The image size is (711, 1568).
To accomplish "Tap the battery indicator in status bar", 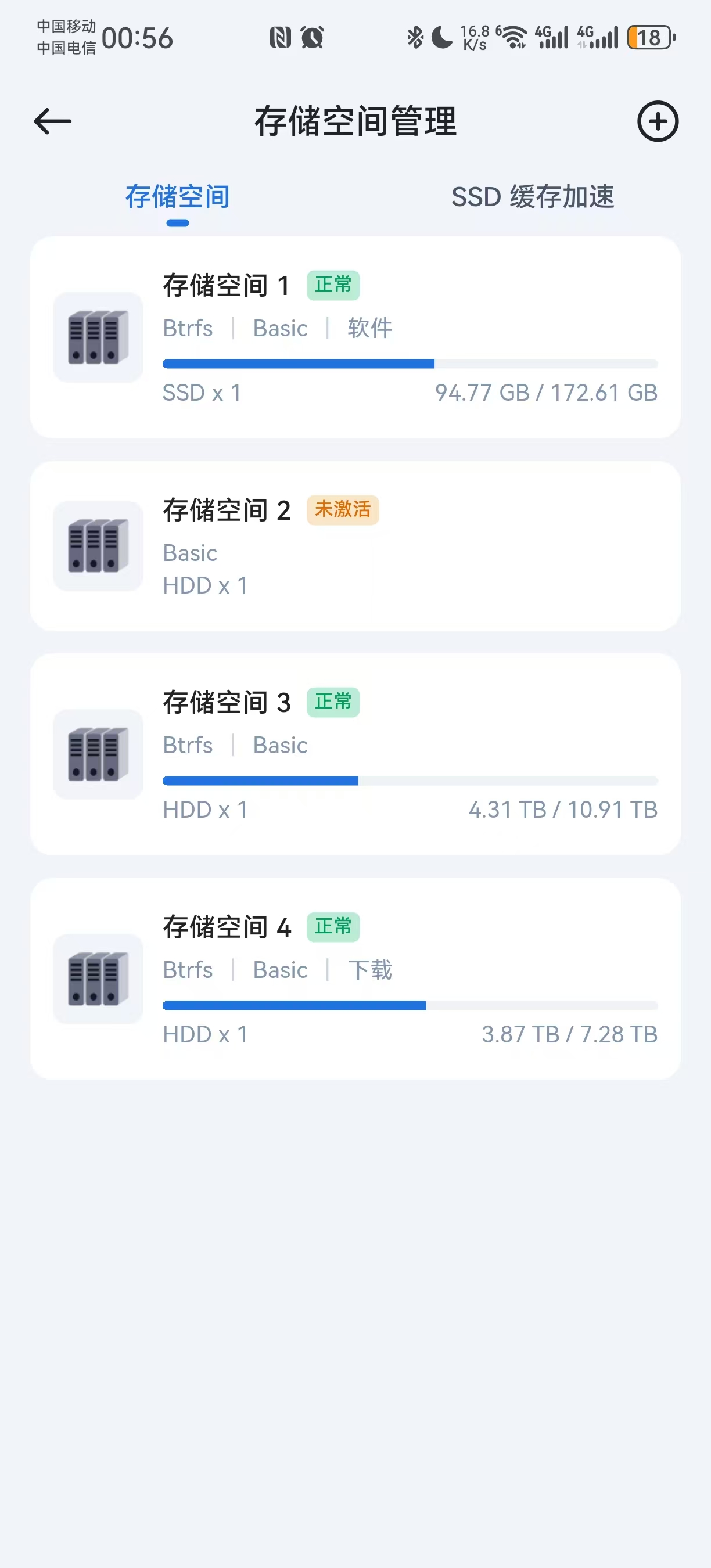I will (x=651, y=38).
